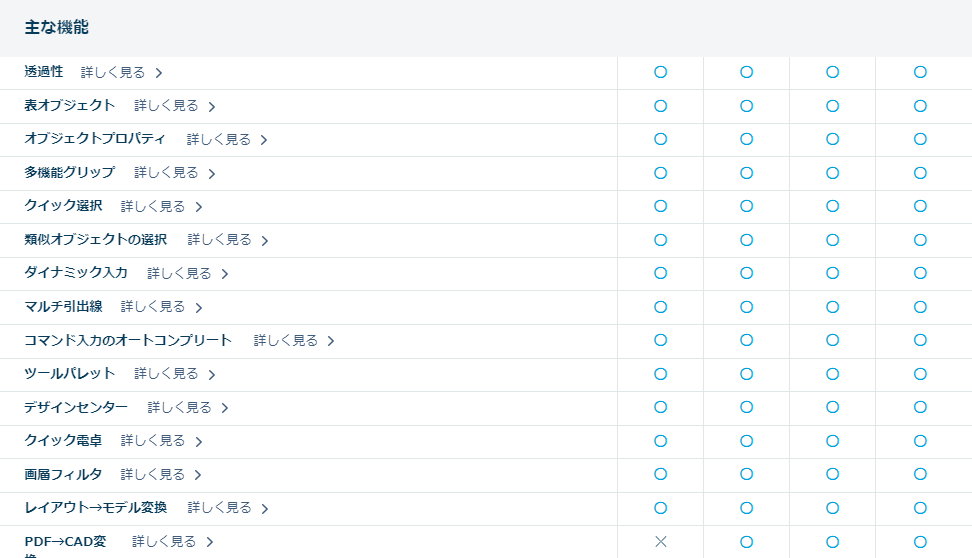Click the デザインセンター feature name
The image size is (972, 558).
coord(76,407)
